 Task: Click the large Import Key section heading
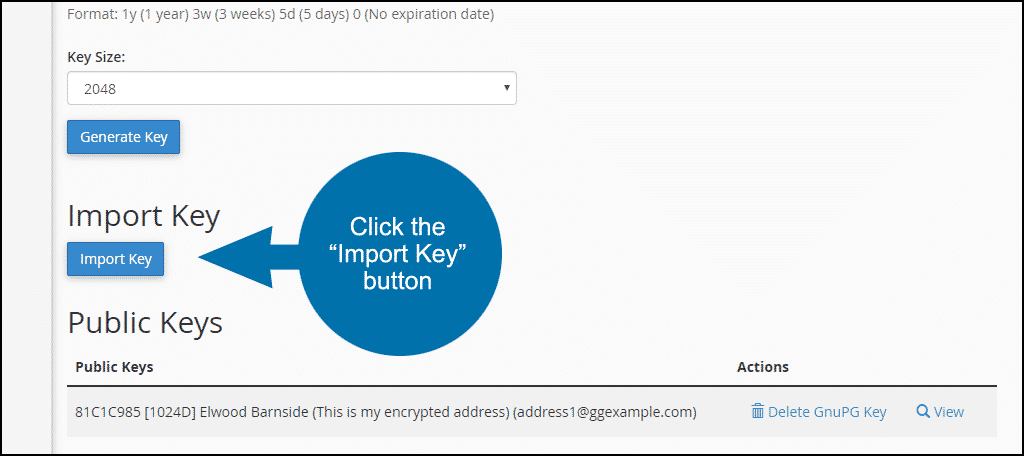(x=144, y=216)
